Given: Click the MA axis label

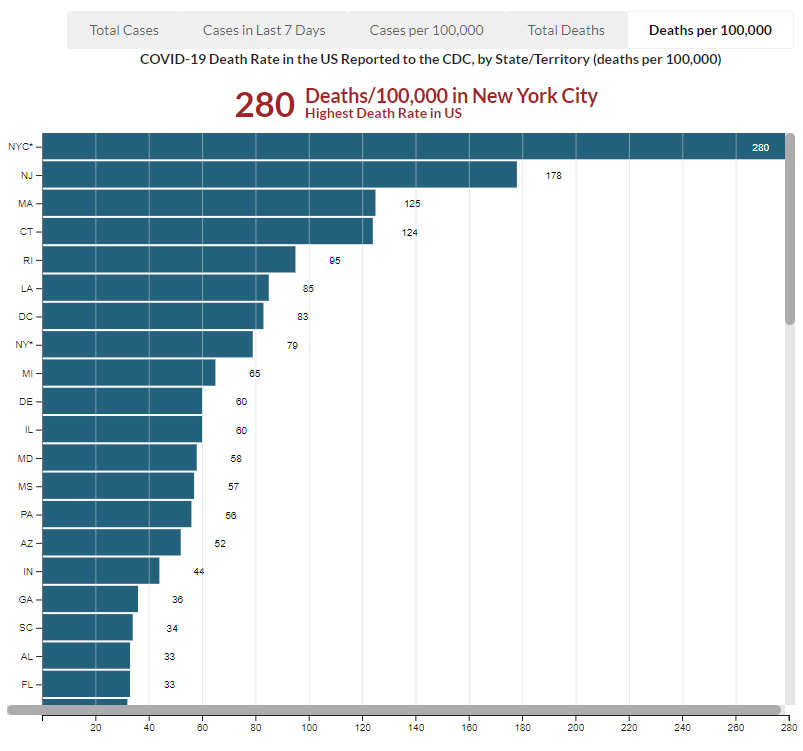Looking at the screenshot, I should click(26, 203).
